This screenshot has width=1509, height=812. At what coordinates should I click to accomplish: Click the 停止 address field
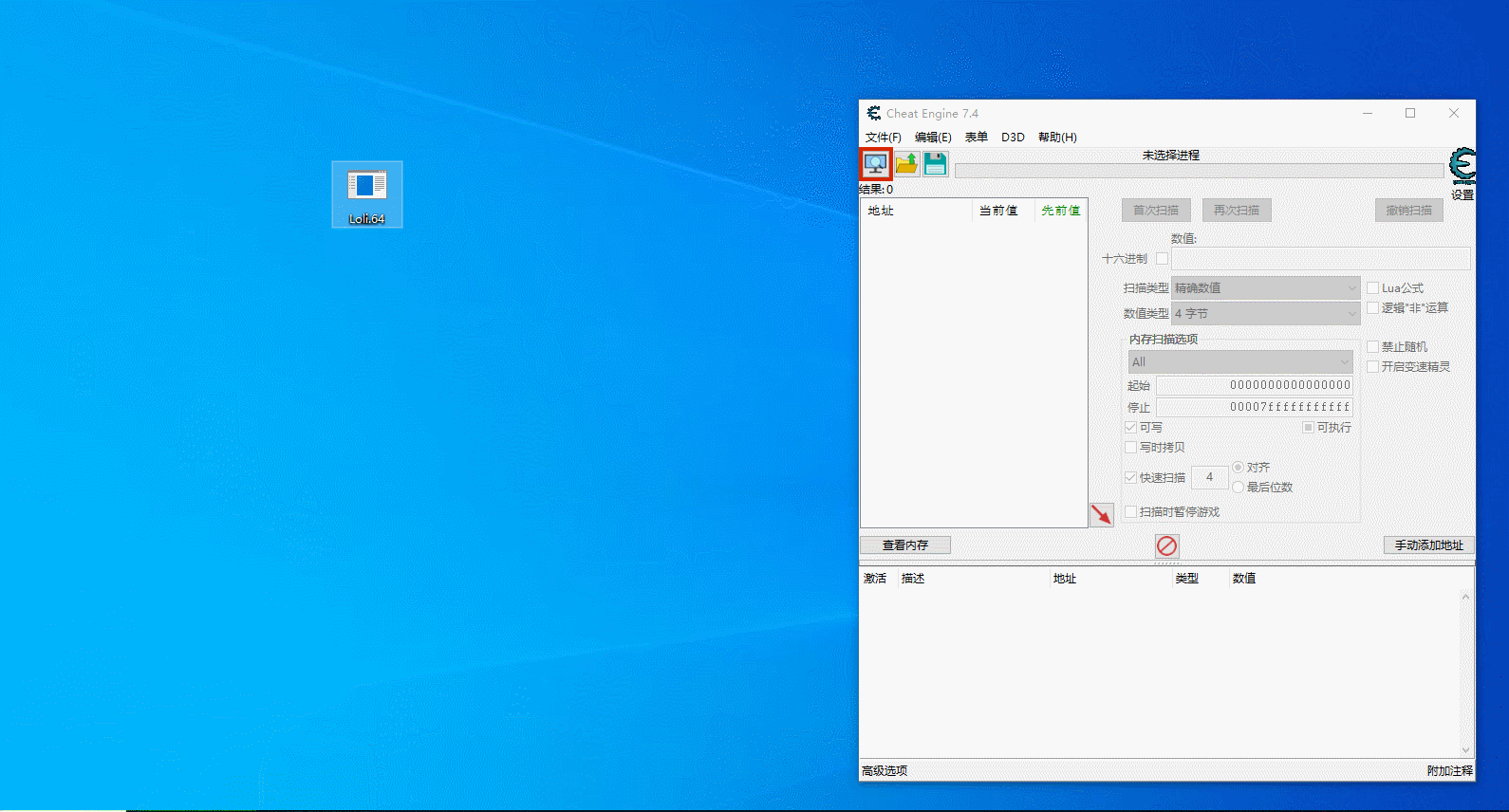(1254, 407)
